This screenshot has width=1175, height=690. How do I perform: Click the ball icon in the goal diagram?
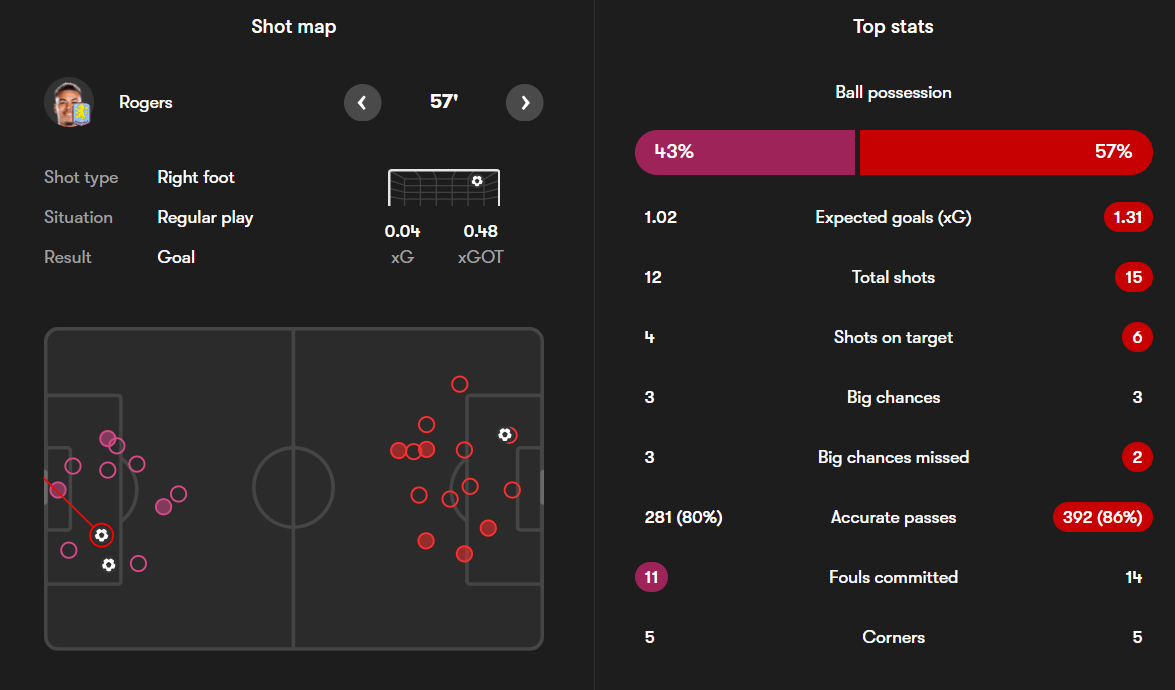tap(477, 181)
